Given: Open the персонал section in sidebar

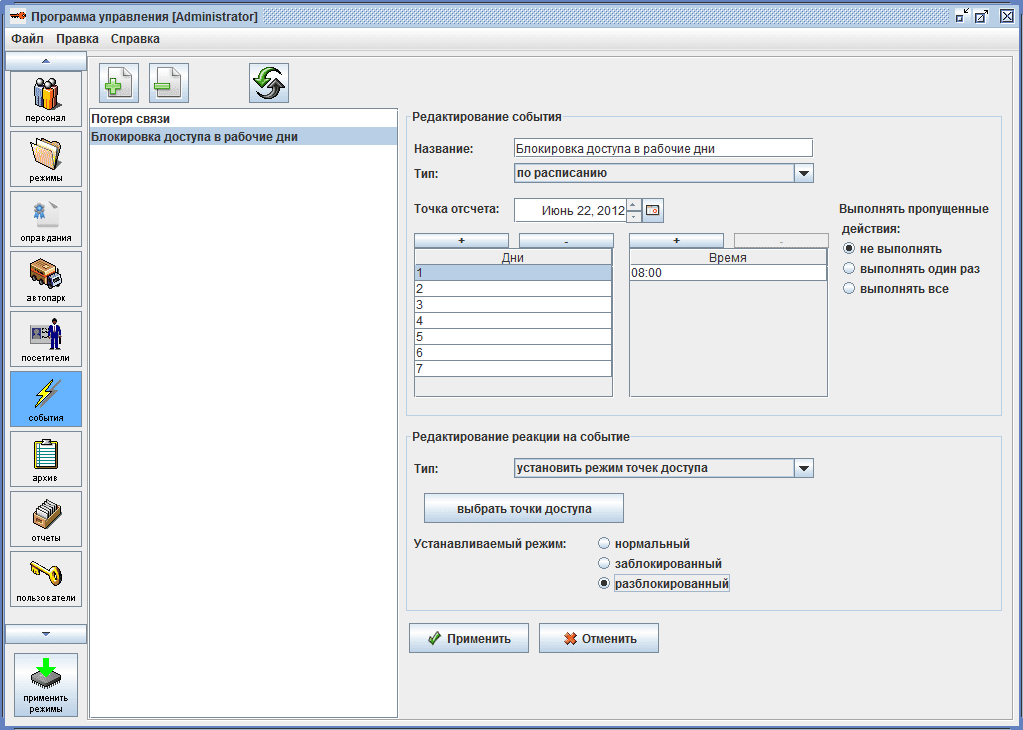Looking at the screenshot, I should [x=46, y=98].
